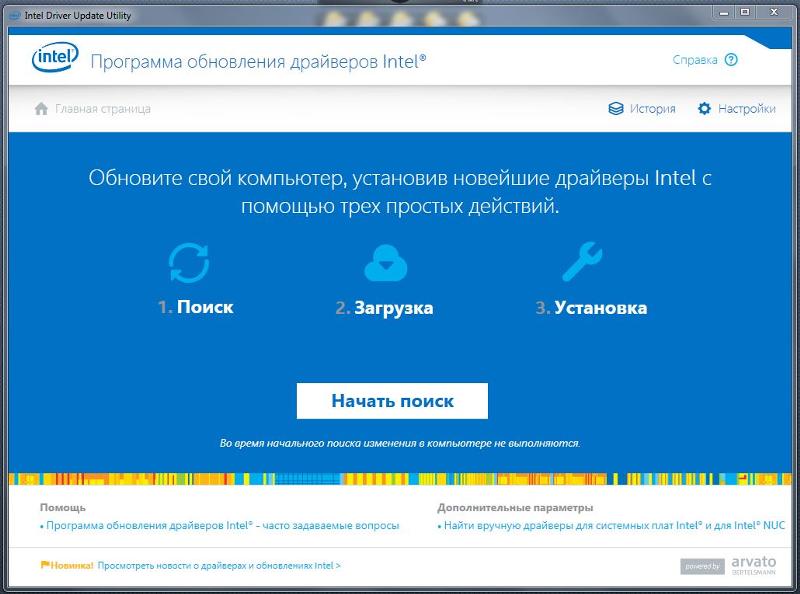Image resolution: width=800 pixels, height=594 pixels.
Task: Open Просмотреть новости о драйверах link
Action: 219,565
